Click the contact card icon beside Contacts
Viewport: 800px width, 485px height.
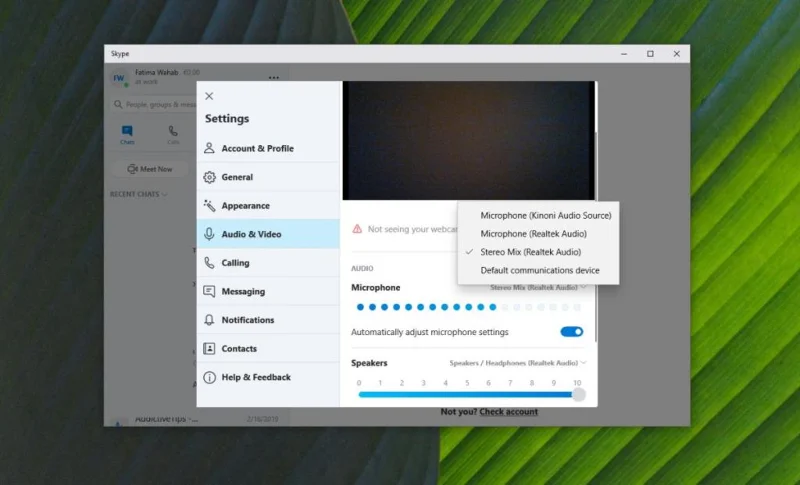(209, 348)
